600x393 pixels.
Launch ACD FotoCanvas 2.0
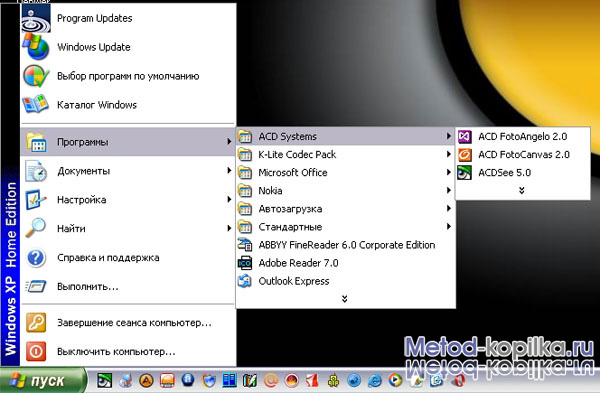coord(523,155)
